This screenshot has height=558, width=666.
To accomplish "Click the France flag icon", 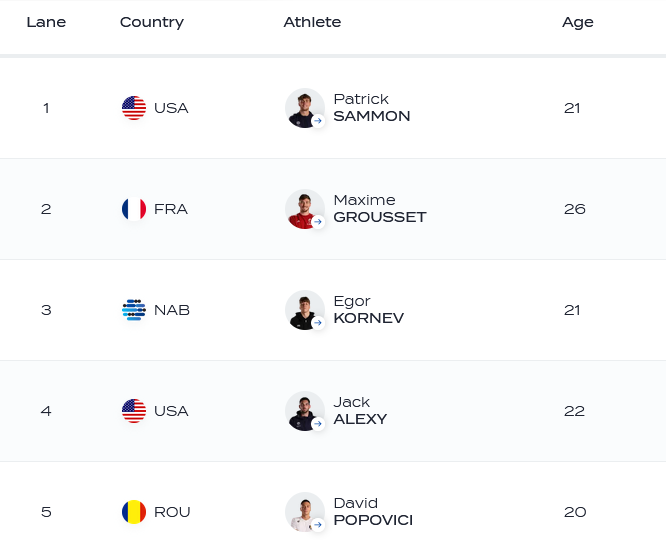I will click(x=134, y=209).
